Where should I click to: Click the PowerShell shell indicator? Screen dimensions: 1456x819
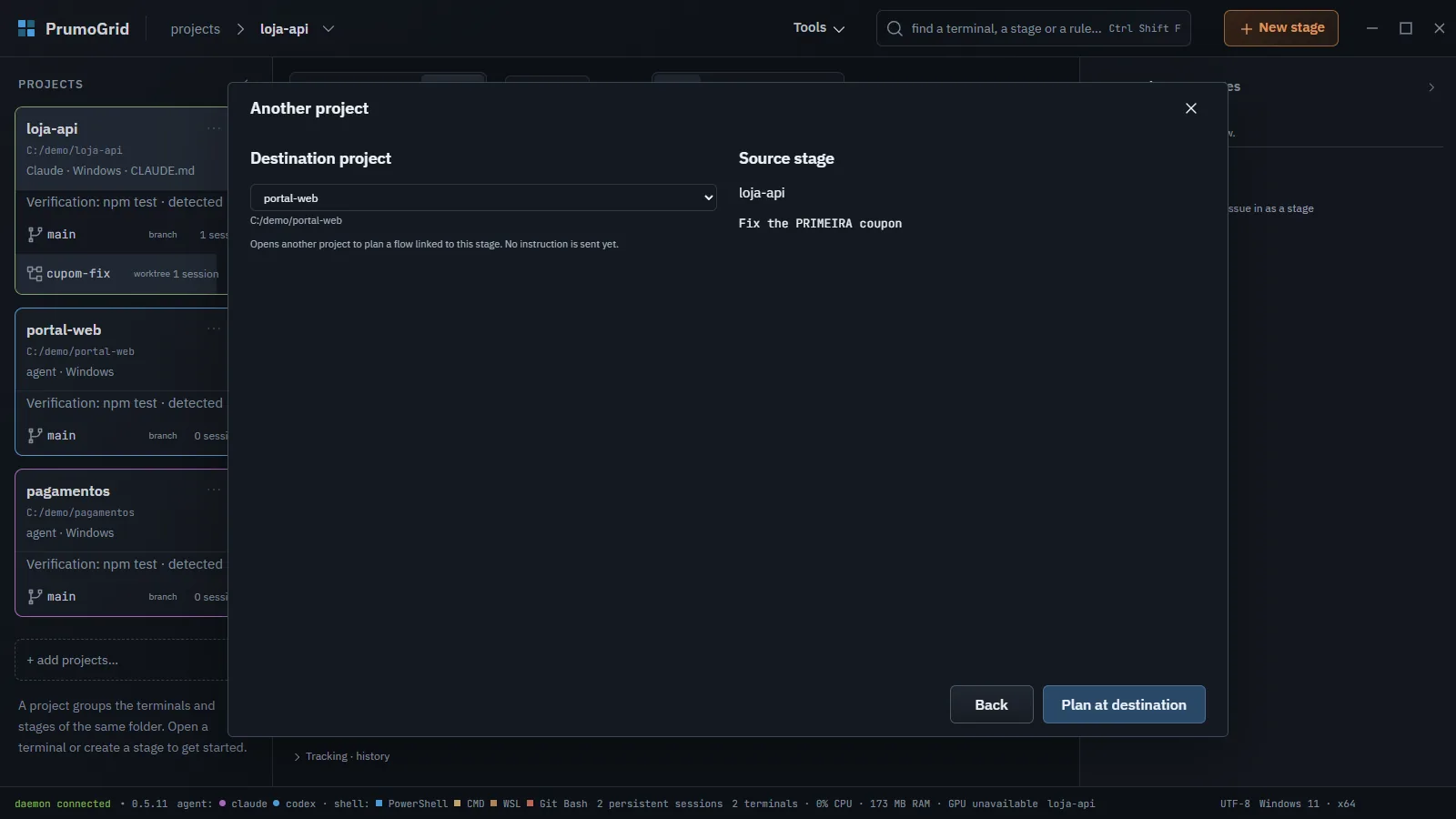tap(411, 804)
